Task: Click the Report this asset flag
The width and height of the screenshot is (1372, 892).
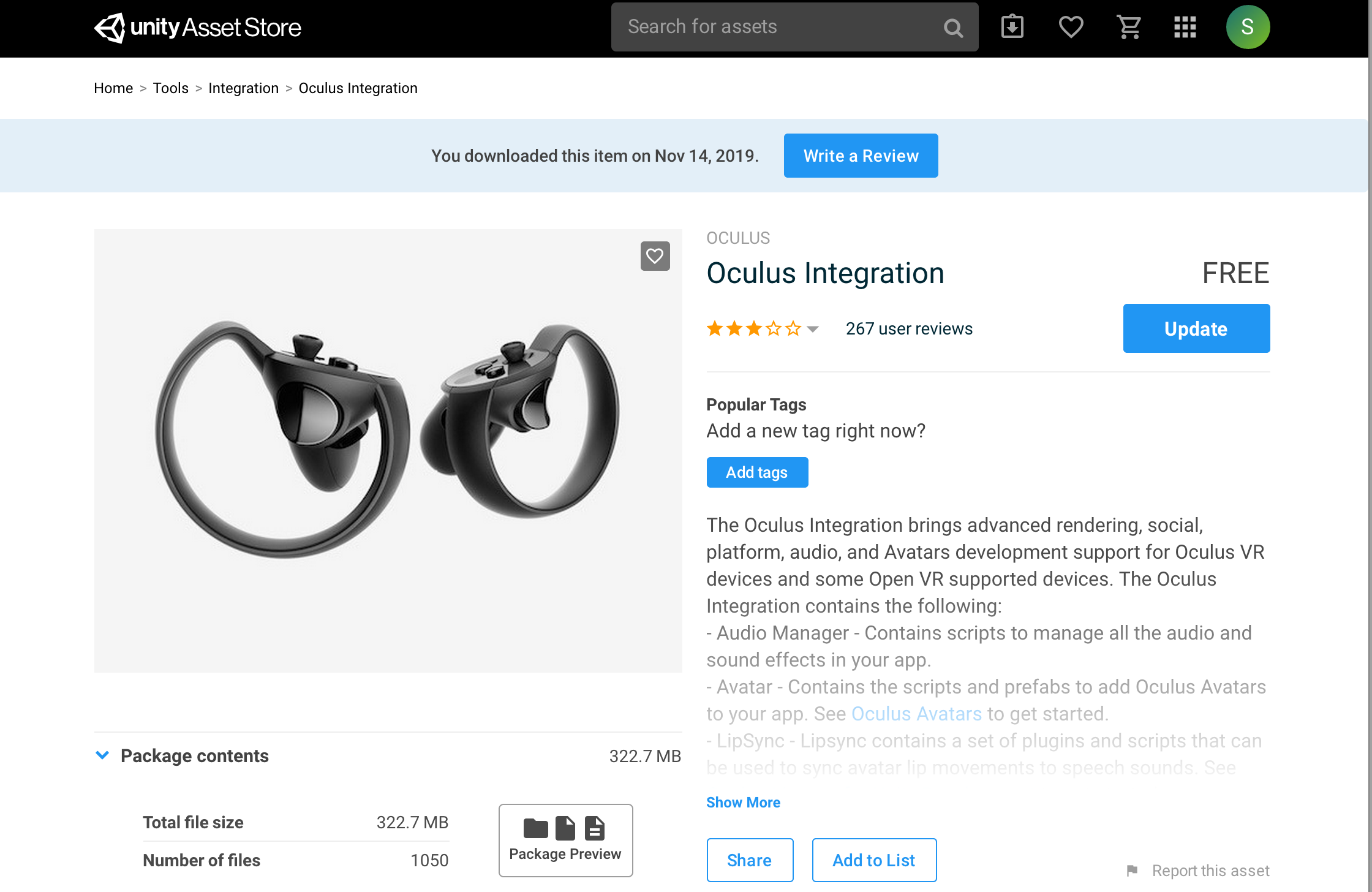Action: click(1132, 871)
